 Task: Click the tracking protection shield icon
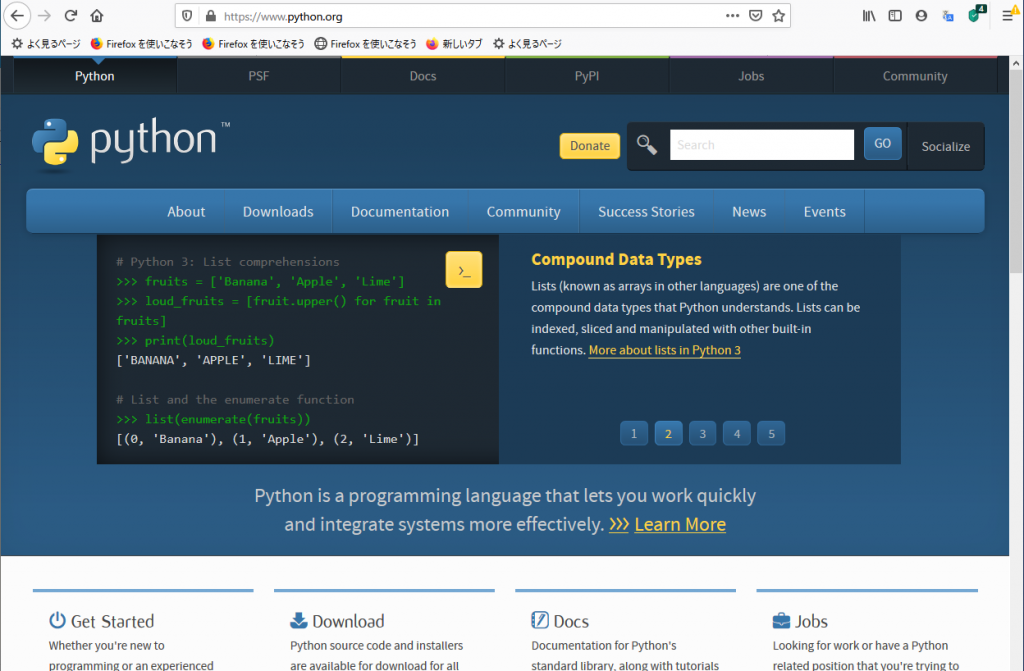188,16
